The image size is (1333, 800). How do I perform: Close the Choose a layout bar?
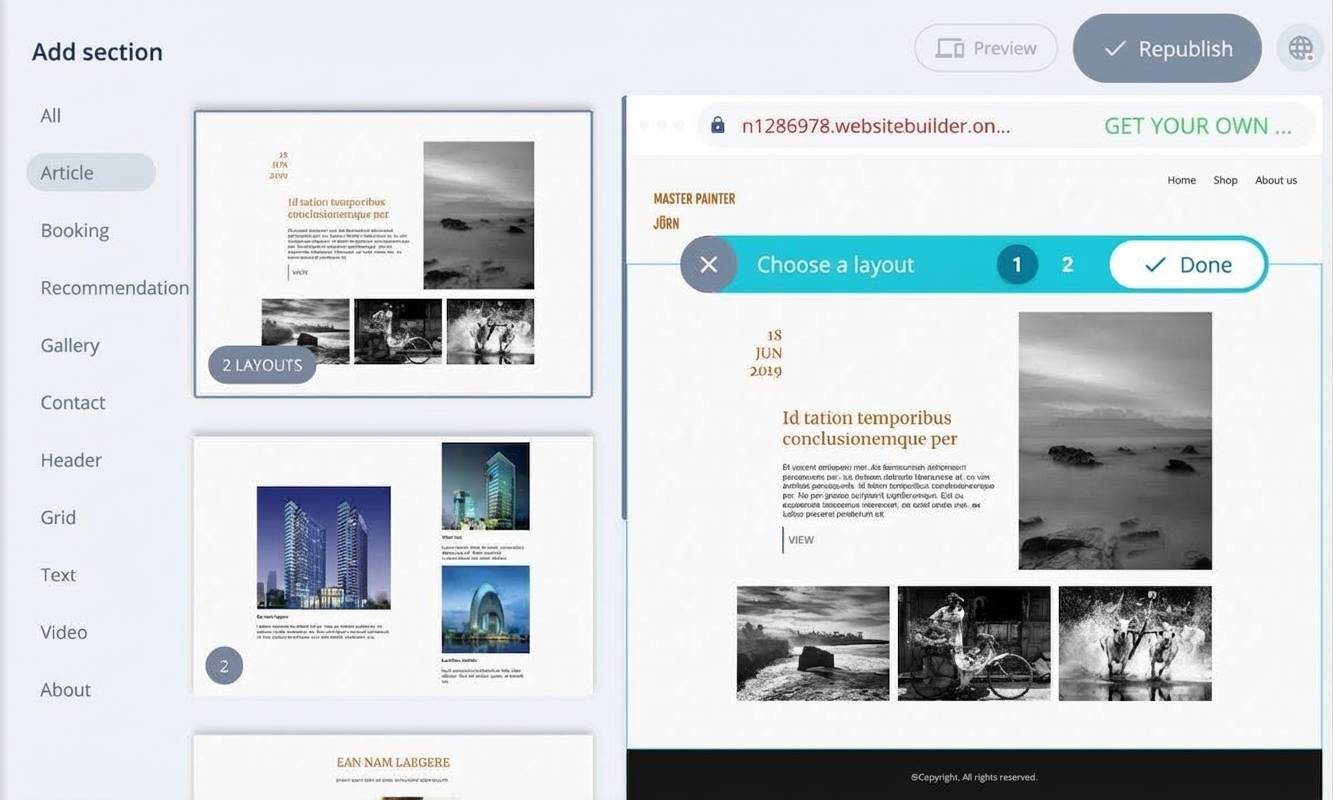coord(708,265)
